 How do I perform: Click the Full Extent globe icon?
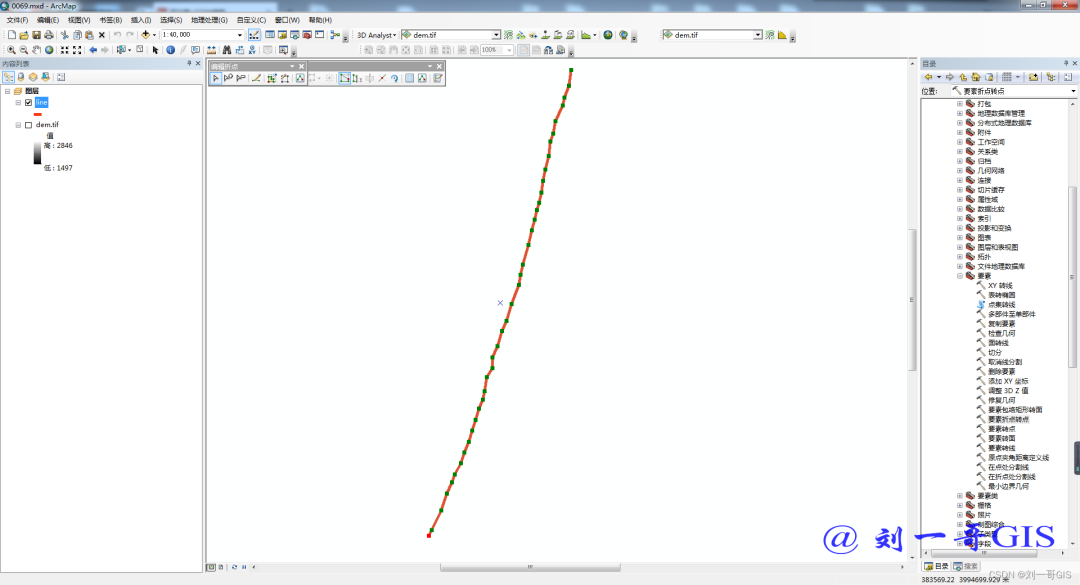[x=49, y=50]
